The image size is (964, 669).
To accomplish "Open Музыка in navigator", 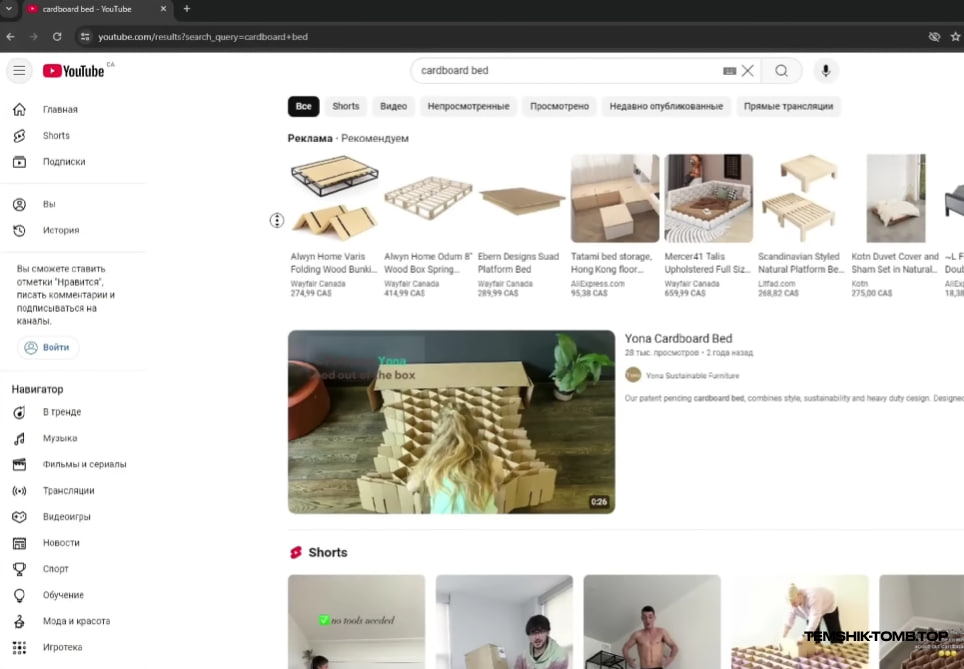I will (x=73, y=438).
